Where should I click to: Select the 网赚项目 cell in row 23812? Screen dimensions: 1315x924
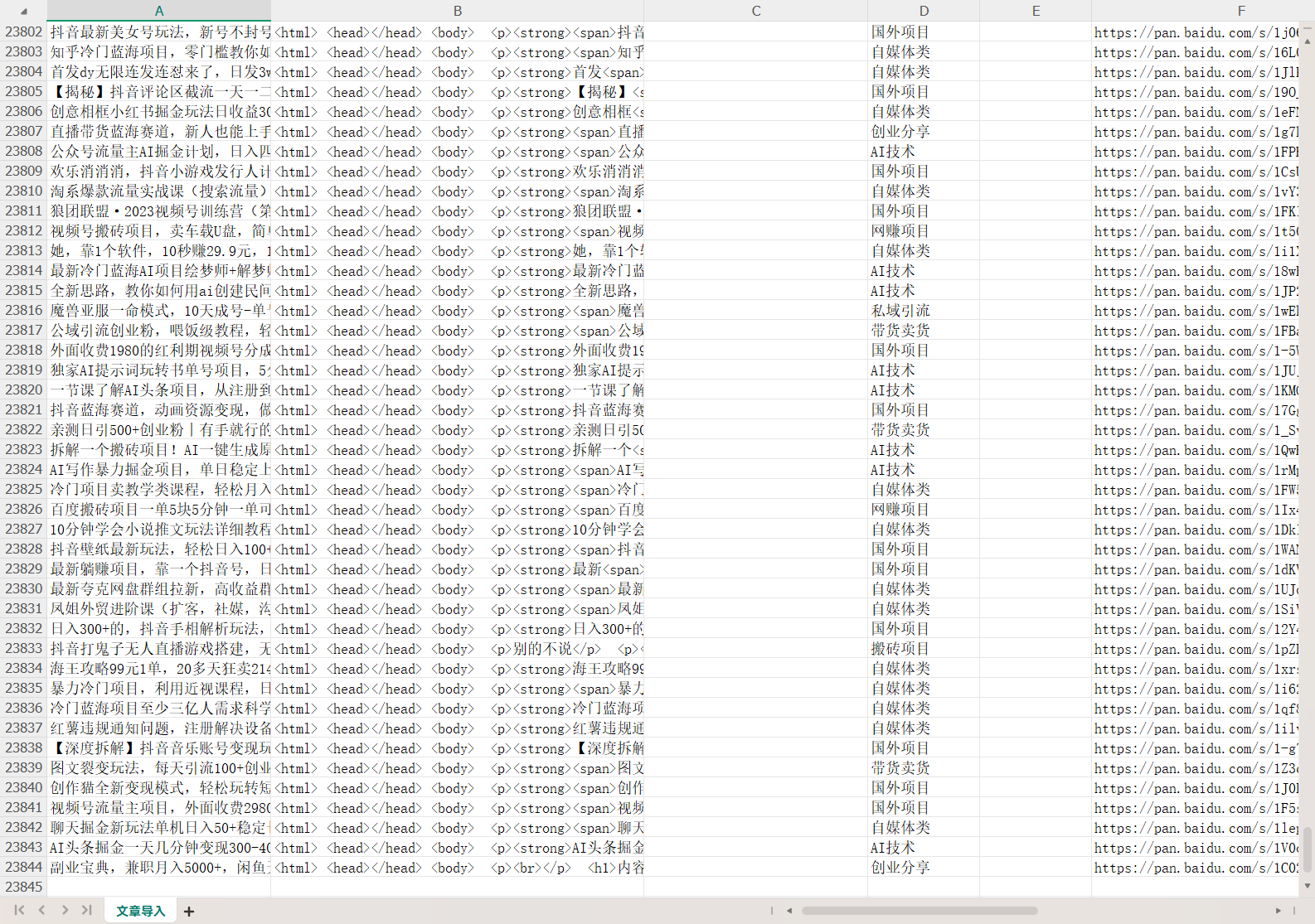(924, 230)
